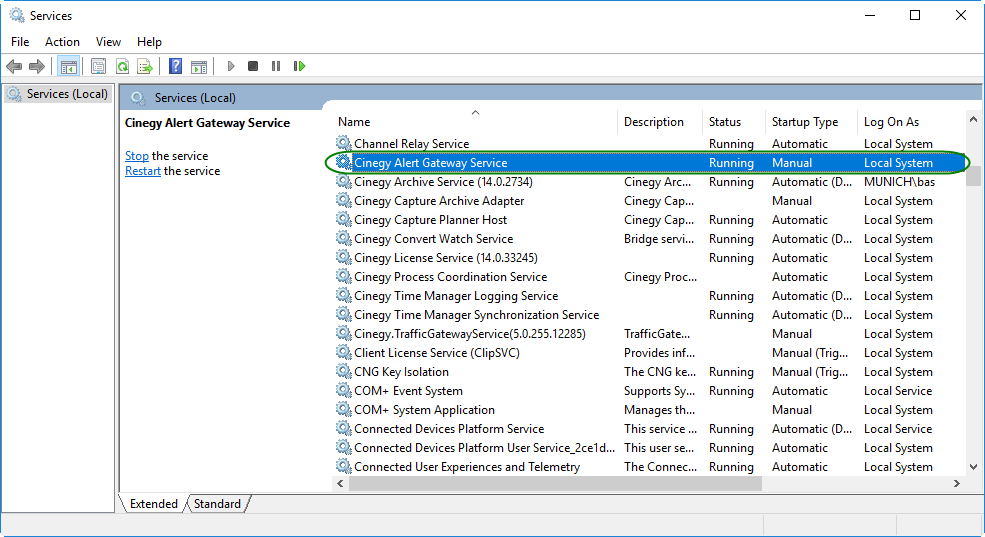Click the Export List toolbar icon

[145, 66]
